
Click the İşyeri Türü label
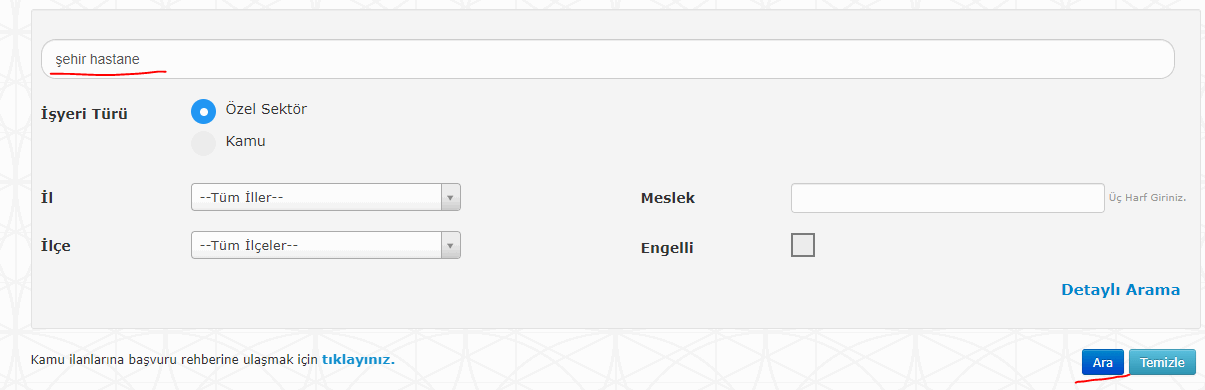[x=84, y=113]
